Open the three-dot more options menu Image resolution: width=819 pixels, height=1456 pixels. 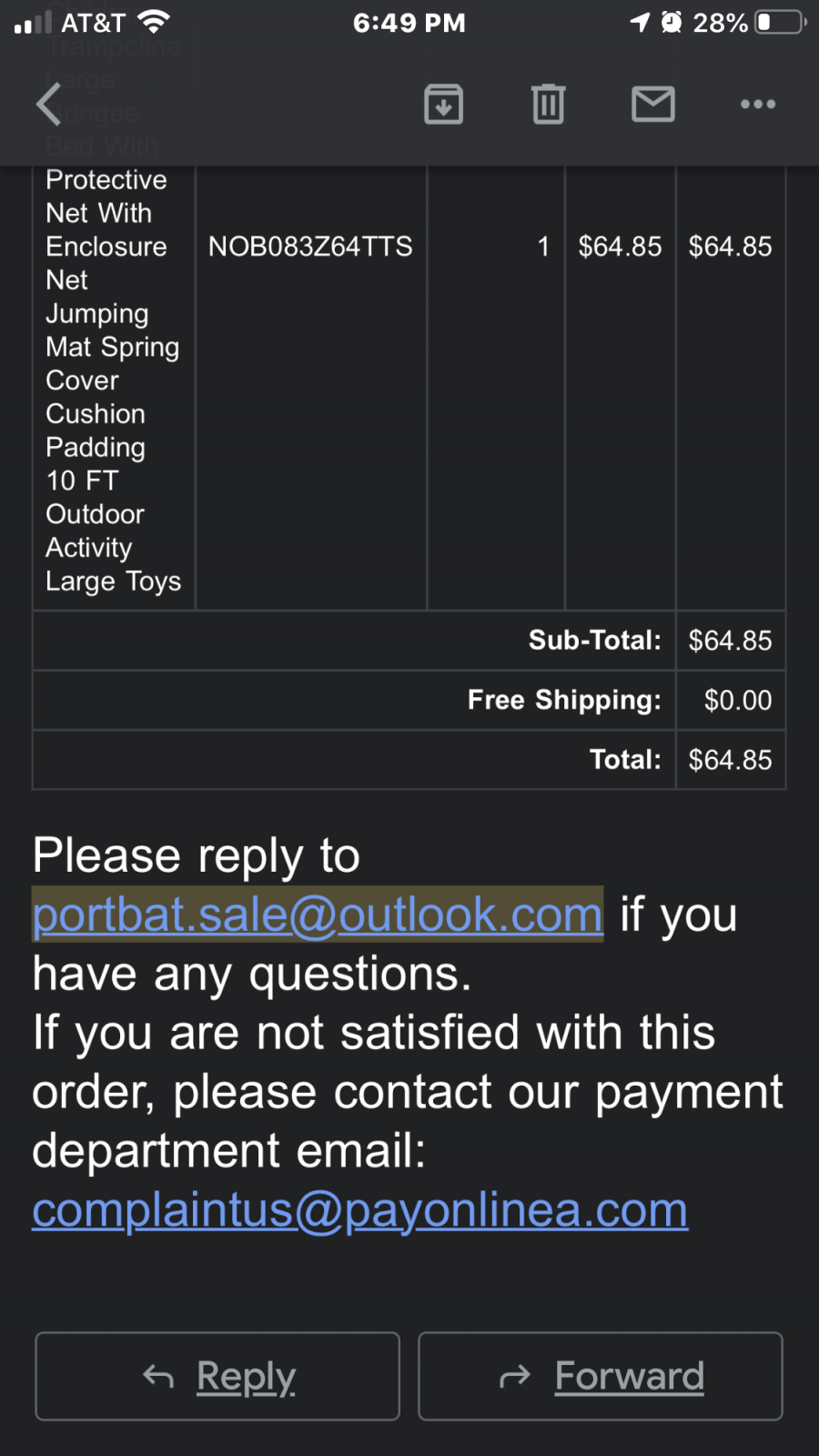coord(758,104)
